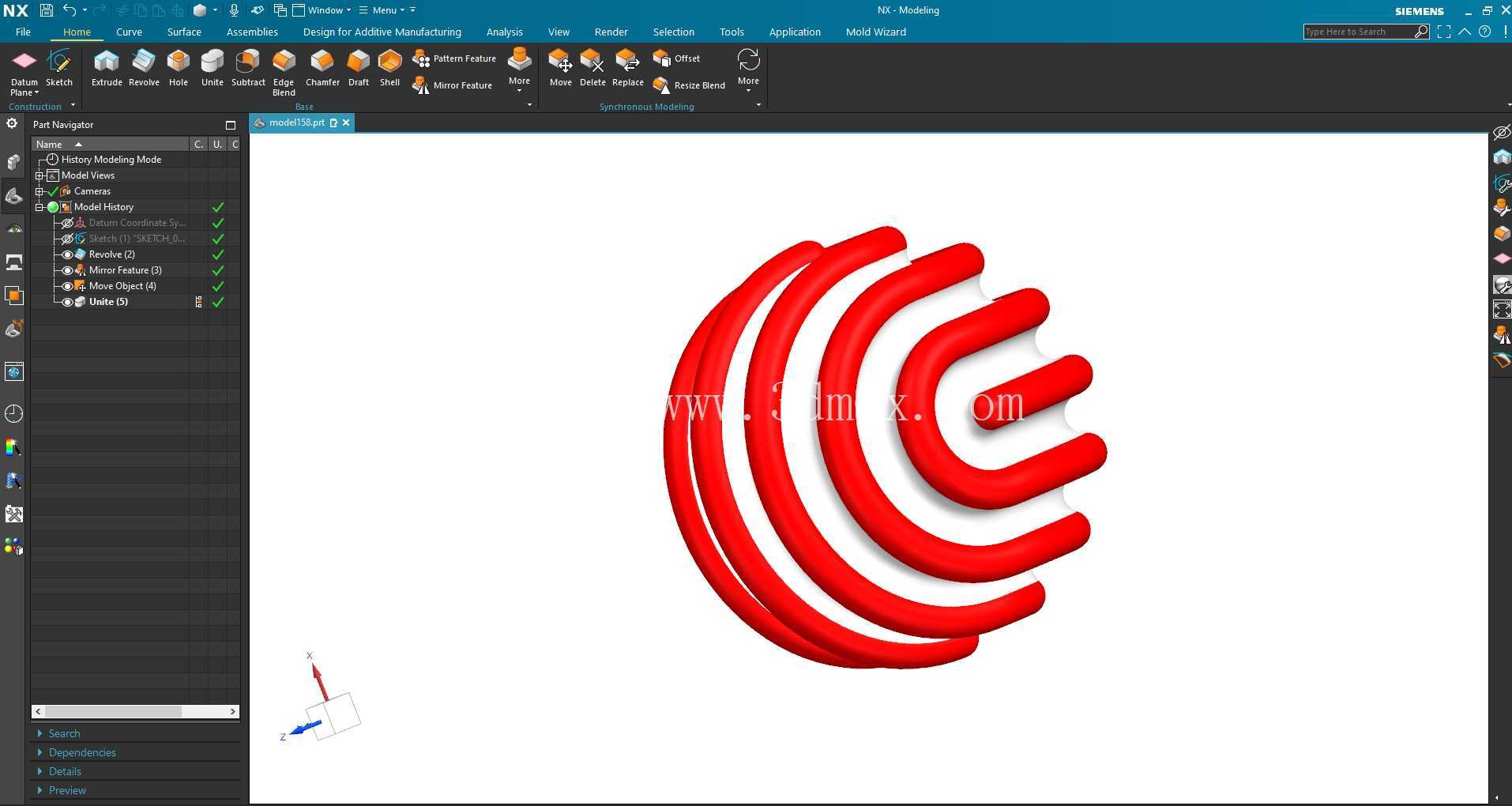Click the microphone voice command icon

click(234, 10)
